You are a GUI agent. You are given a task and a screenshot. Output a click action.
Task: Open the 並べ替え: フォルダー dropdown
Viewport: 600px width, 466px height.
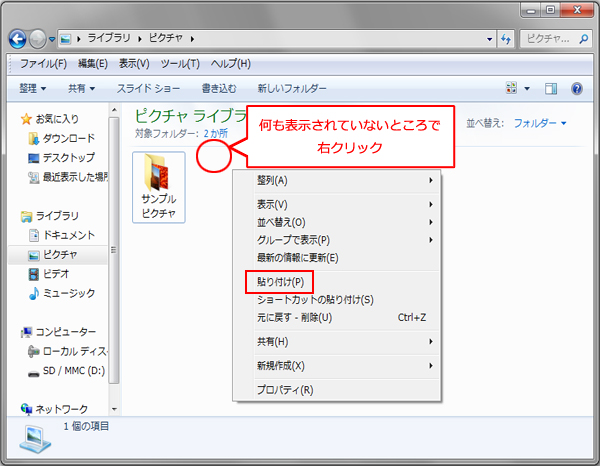(x=540, y=123)
